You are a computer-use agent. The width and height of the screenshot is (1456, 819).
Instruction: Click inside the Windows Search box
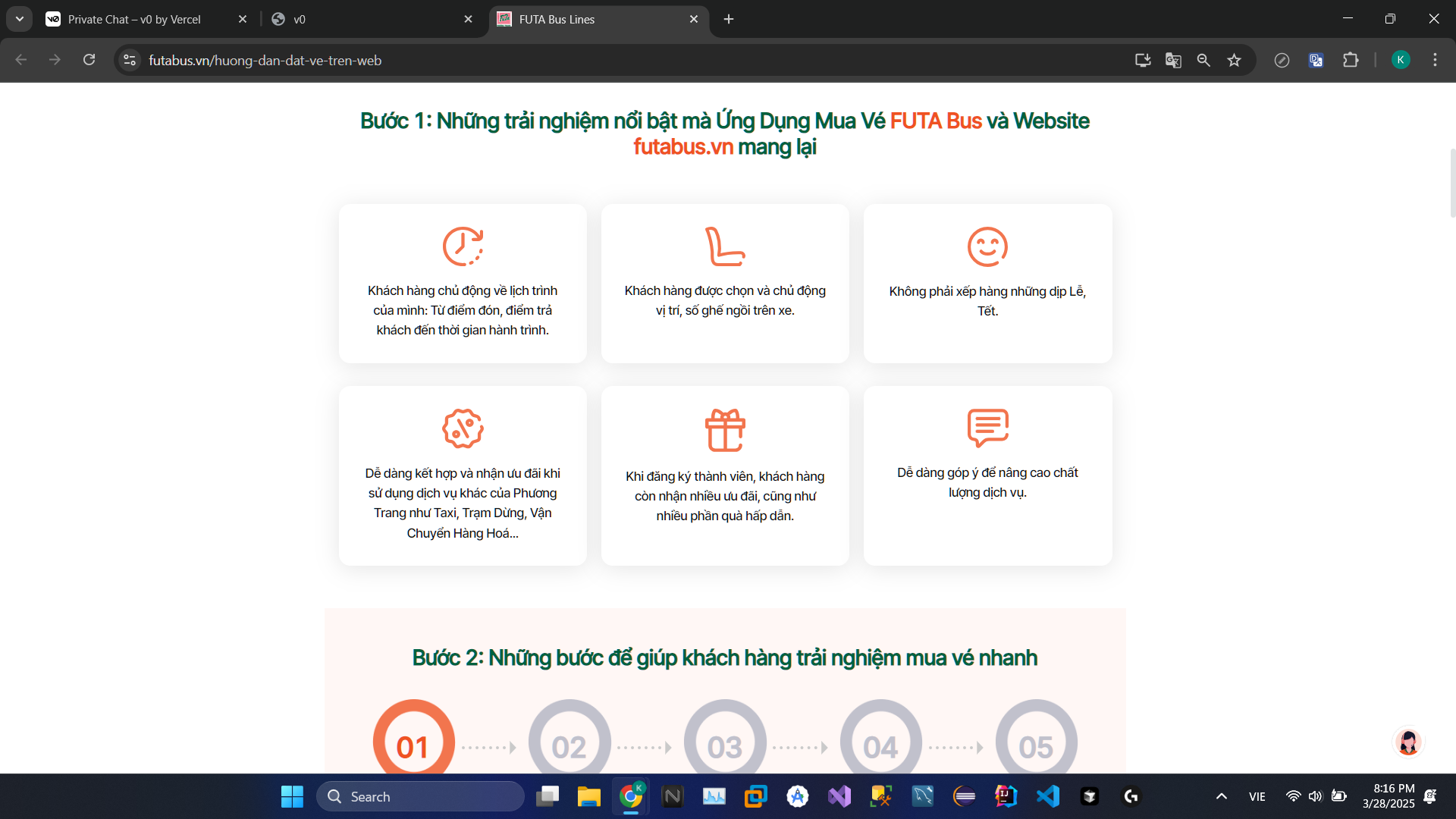pyautogui.click(x=421, y=796)
